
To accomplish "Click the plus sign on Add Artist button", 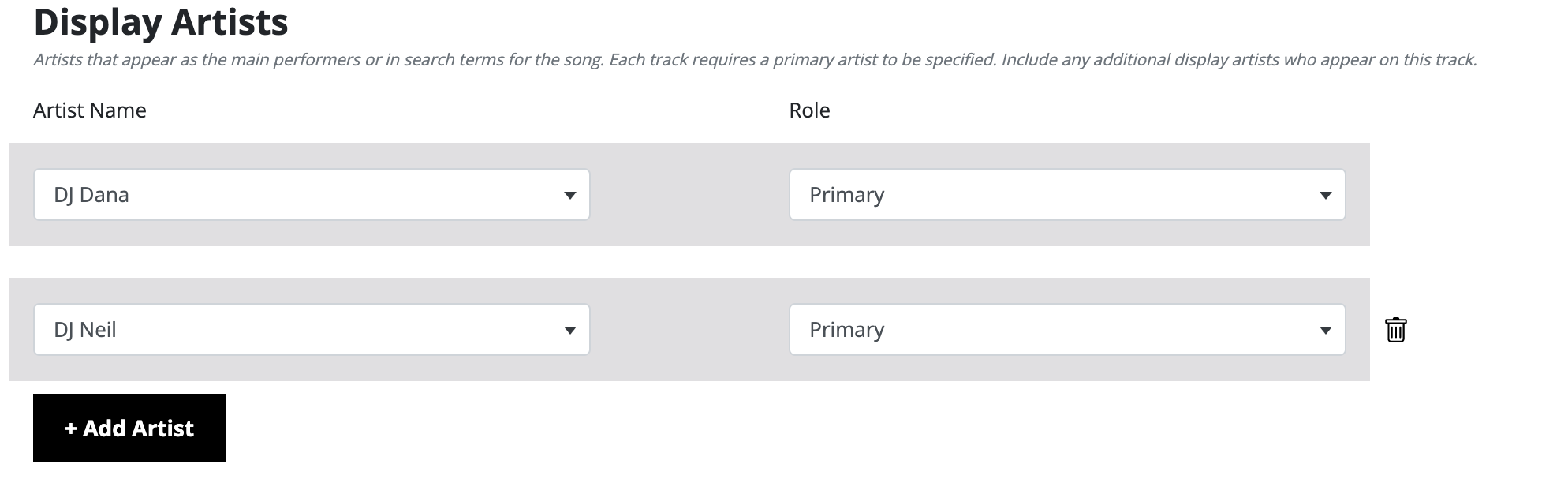I will pos(71,429).
